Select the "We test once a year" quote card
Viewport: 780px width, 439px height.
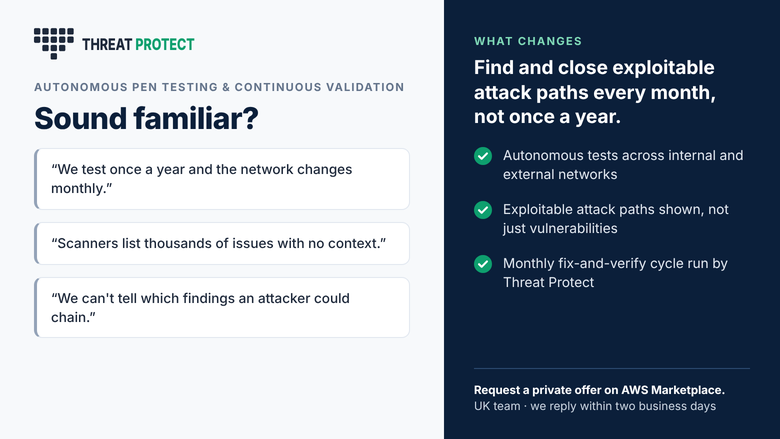coord(222,179)
